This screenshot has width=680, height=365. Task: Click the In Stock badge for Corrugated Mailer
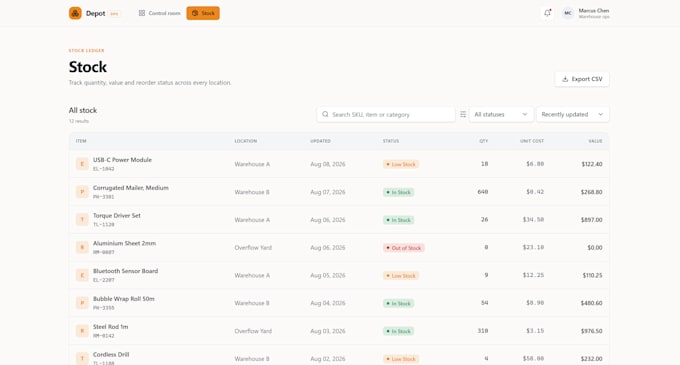coord(399,192)
